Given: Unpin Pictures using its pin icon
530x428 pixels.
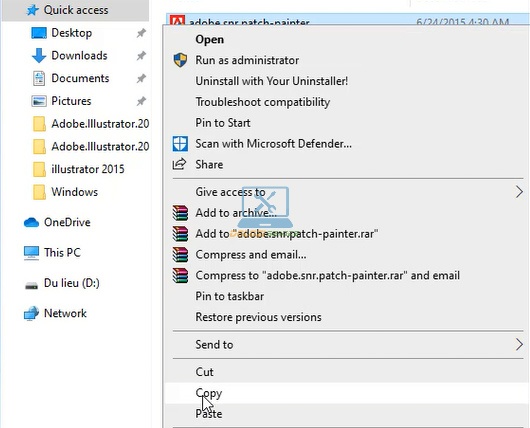Looking at the screenshot, I should tap(141, 101).
